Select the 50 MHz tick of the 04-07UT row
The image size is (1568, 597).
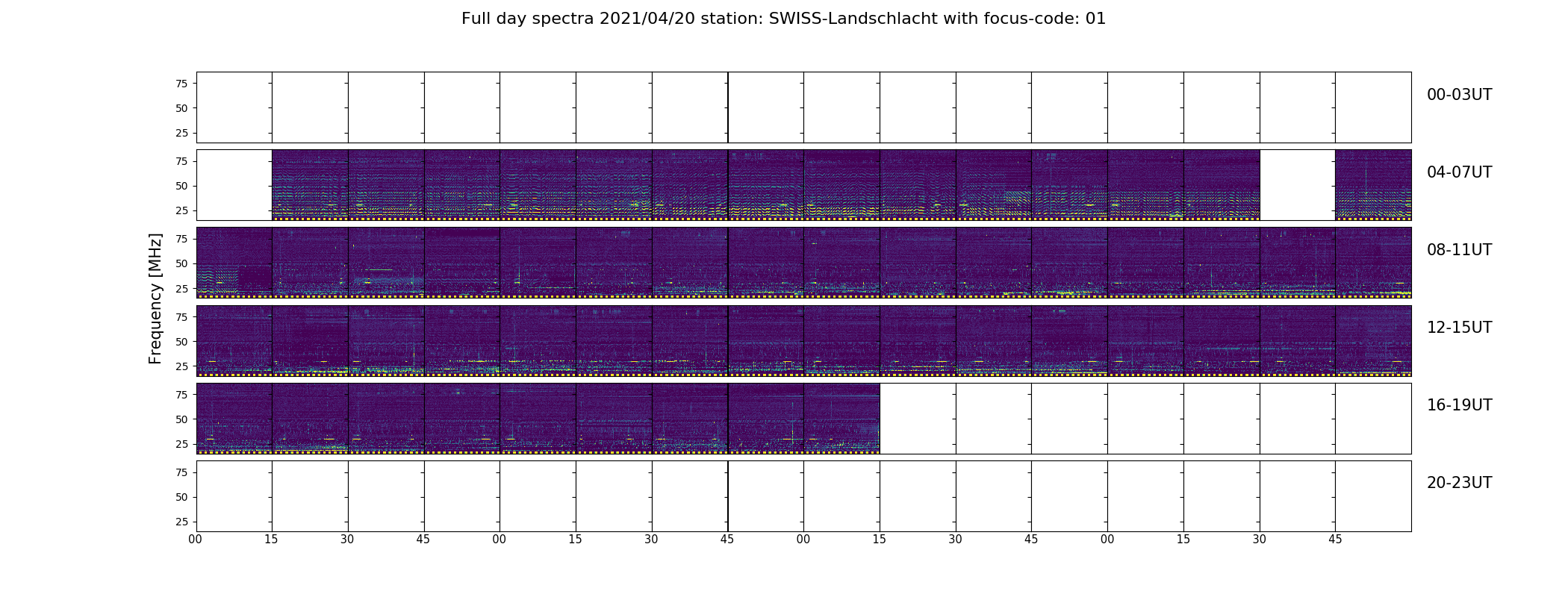pyautogui.click(x=181, y=186)
